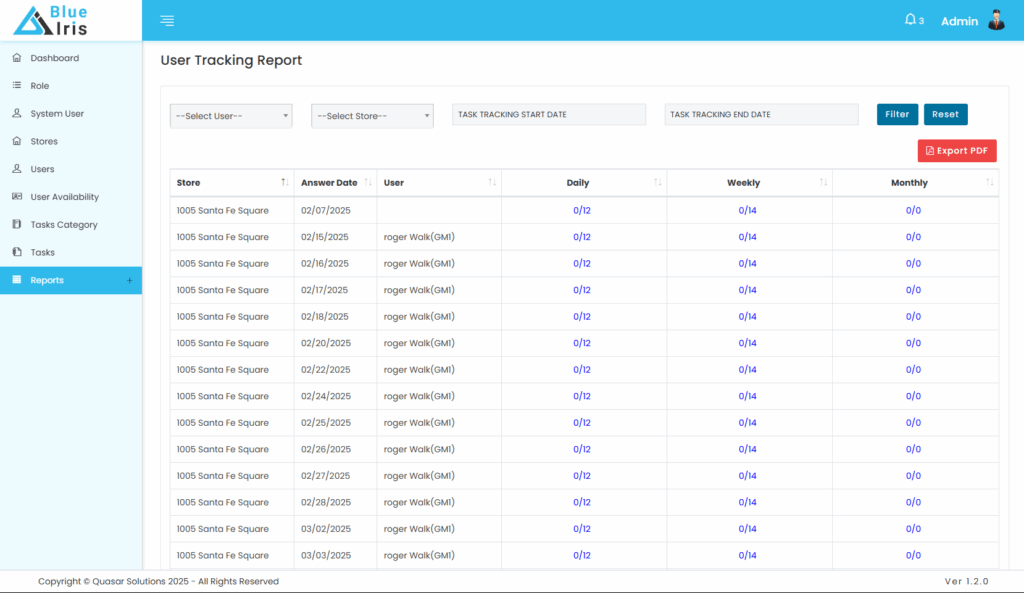Click the Task Tracking End Date field
This screenshot has height=593, width=1024.
761,114
